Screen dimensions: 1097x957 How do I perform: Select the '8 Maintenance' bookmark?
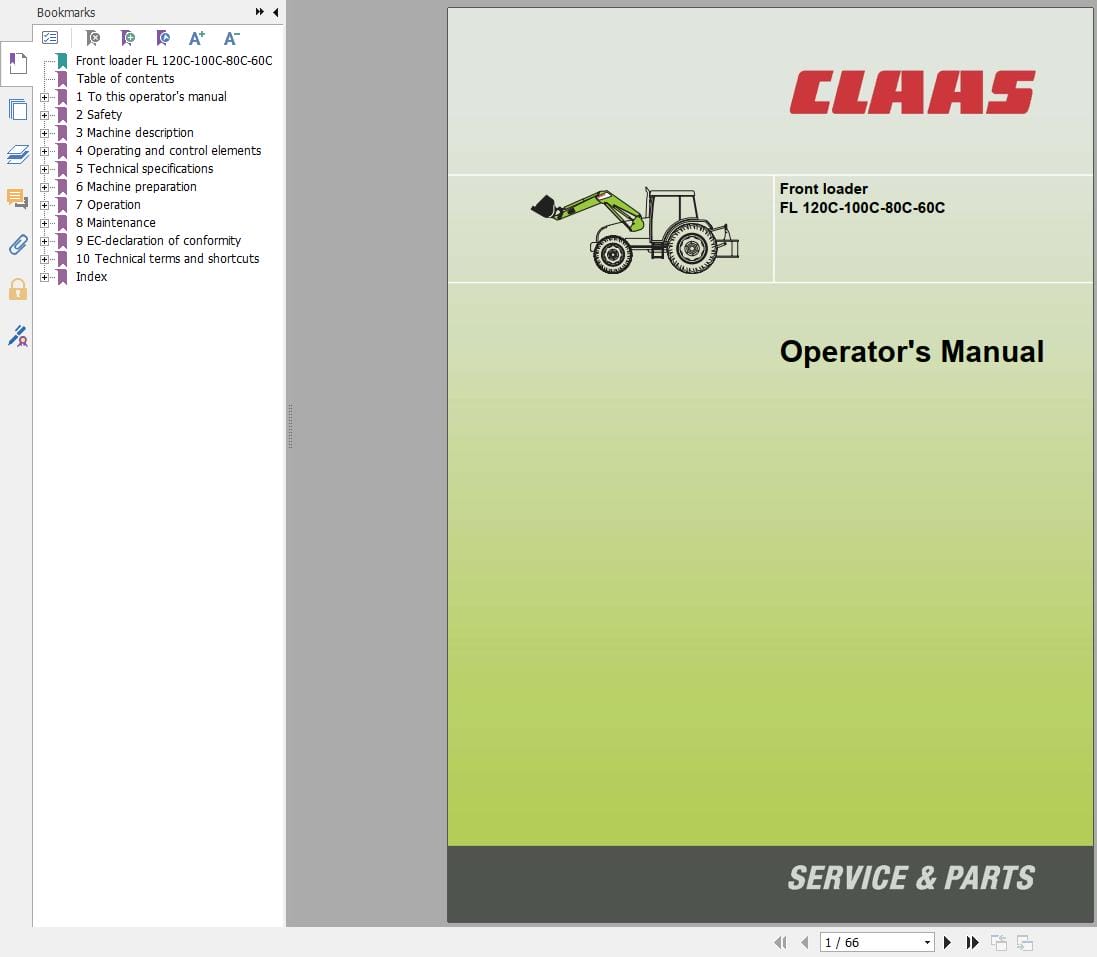115,222
